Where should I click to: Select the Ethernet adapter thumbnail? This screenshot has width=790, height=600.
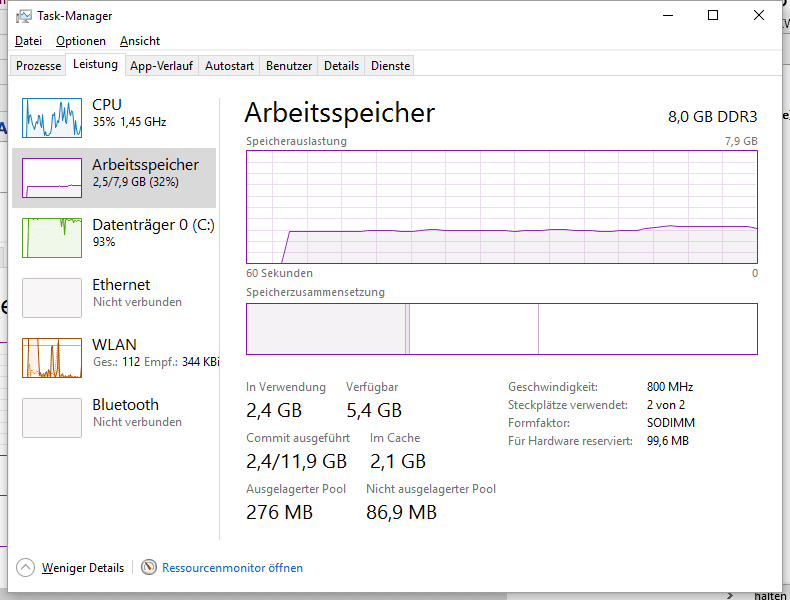[52, 298]
